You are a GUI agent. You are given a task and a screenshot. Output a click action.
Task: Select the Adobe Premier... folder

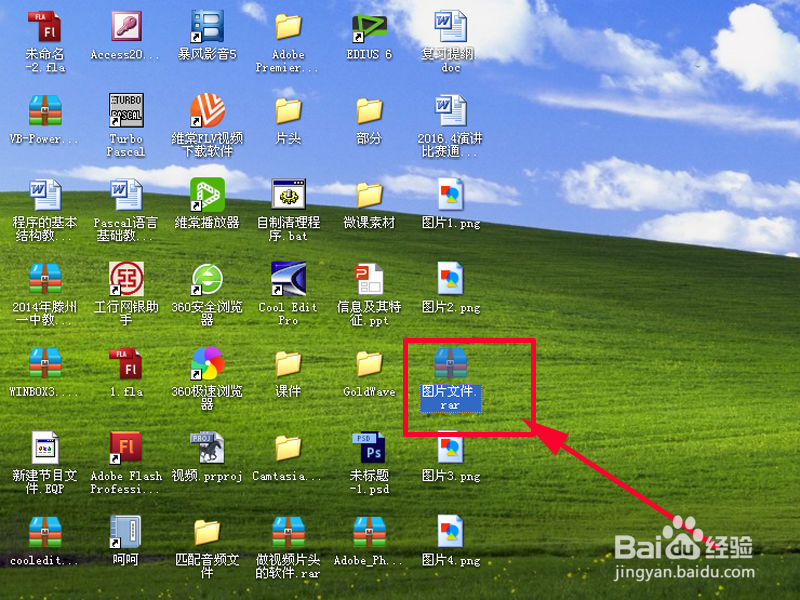pyautogui.click(x=288, y=27)
